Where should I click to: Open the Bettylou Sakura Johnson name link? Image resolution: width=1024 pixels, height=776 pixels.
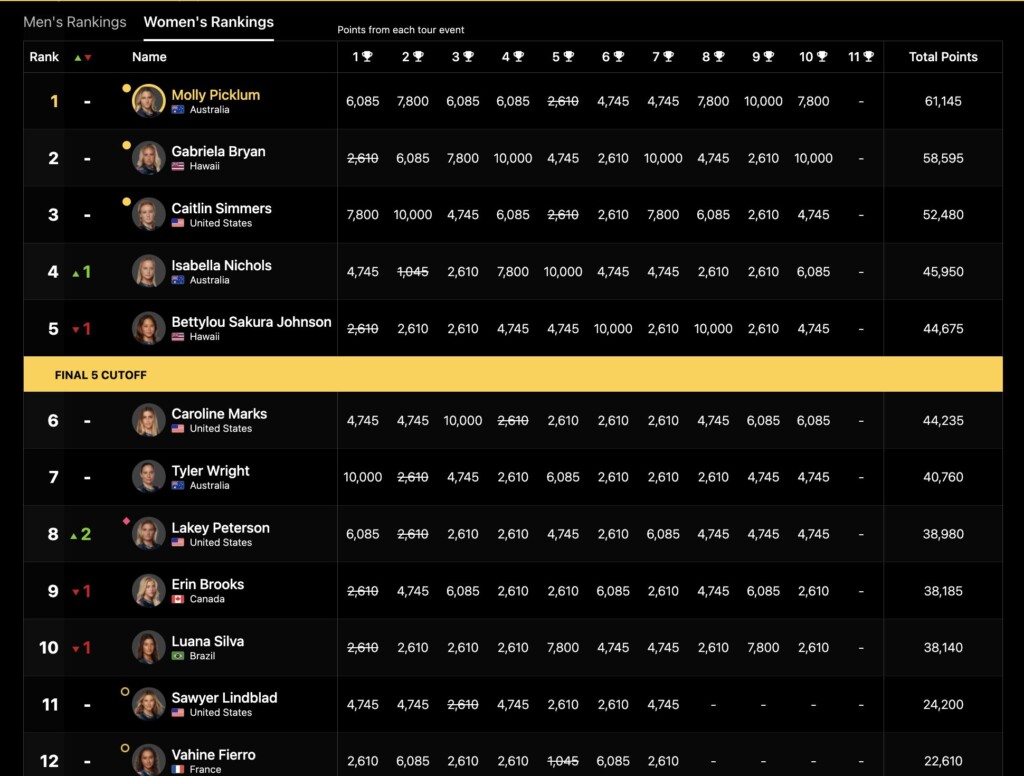click(x=251, y=322)
